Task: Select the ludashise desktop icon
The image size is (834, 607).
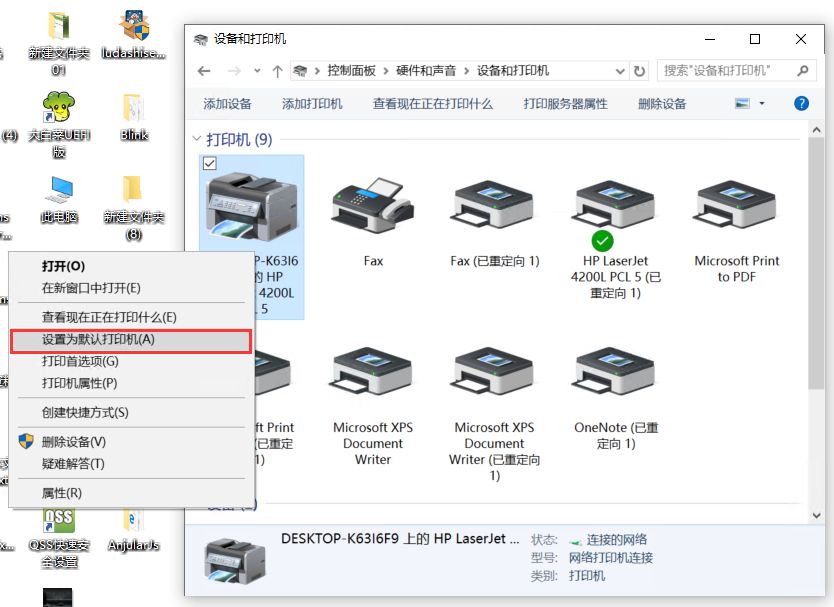Action: pyautogui.click(x=134, y=35)
